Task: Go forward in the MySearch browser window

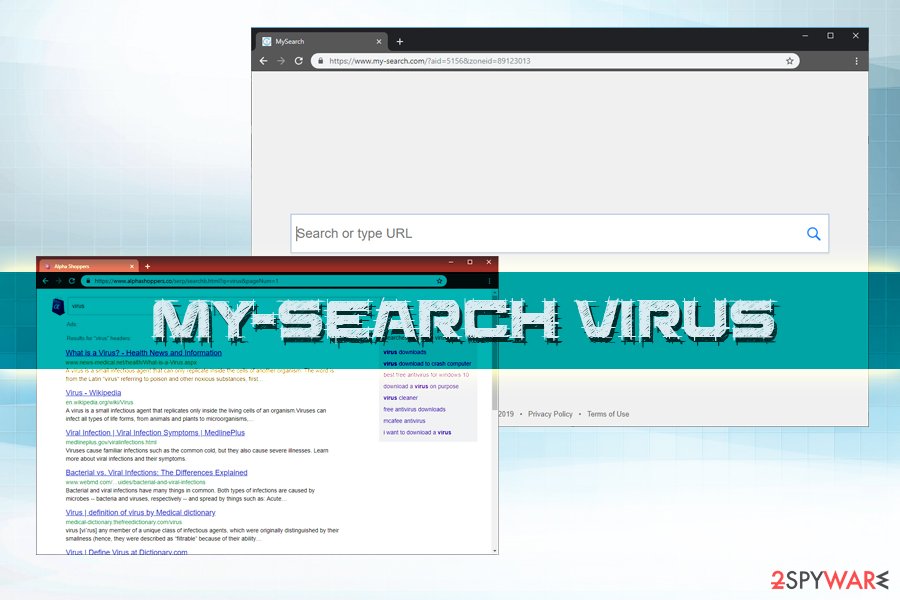Action: point(281,61)
